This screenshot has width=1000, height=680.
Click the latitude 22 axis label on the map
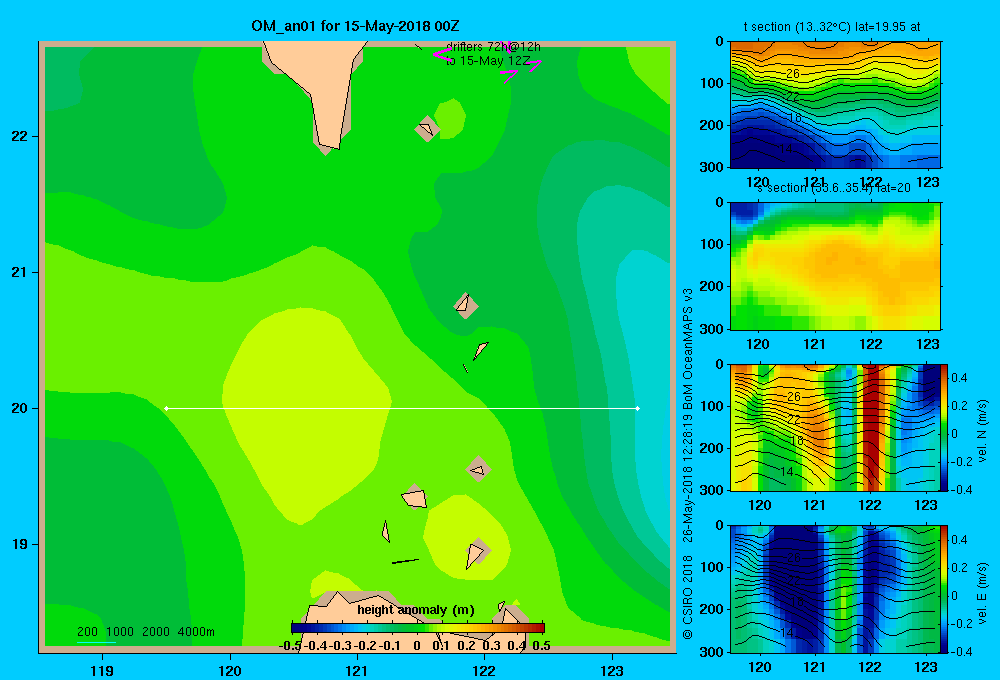tap(19, 137)
